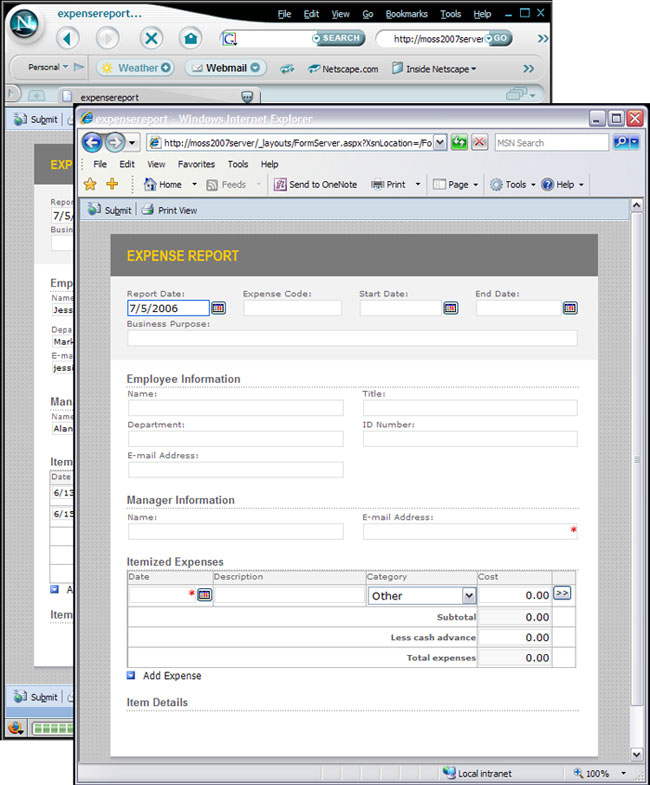The width and height of the screenshot is (650, 785).
Task: Open IE recent pages dropdown arrow
Action: [x=132, y=143]
